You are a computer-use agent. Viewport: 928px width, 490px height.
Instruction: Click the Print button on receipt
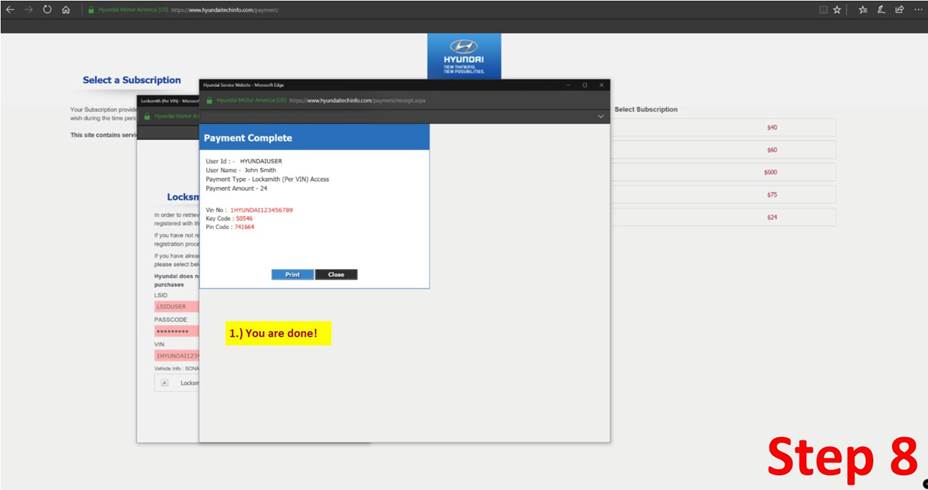click(292, 275)
